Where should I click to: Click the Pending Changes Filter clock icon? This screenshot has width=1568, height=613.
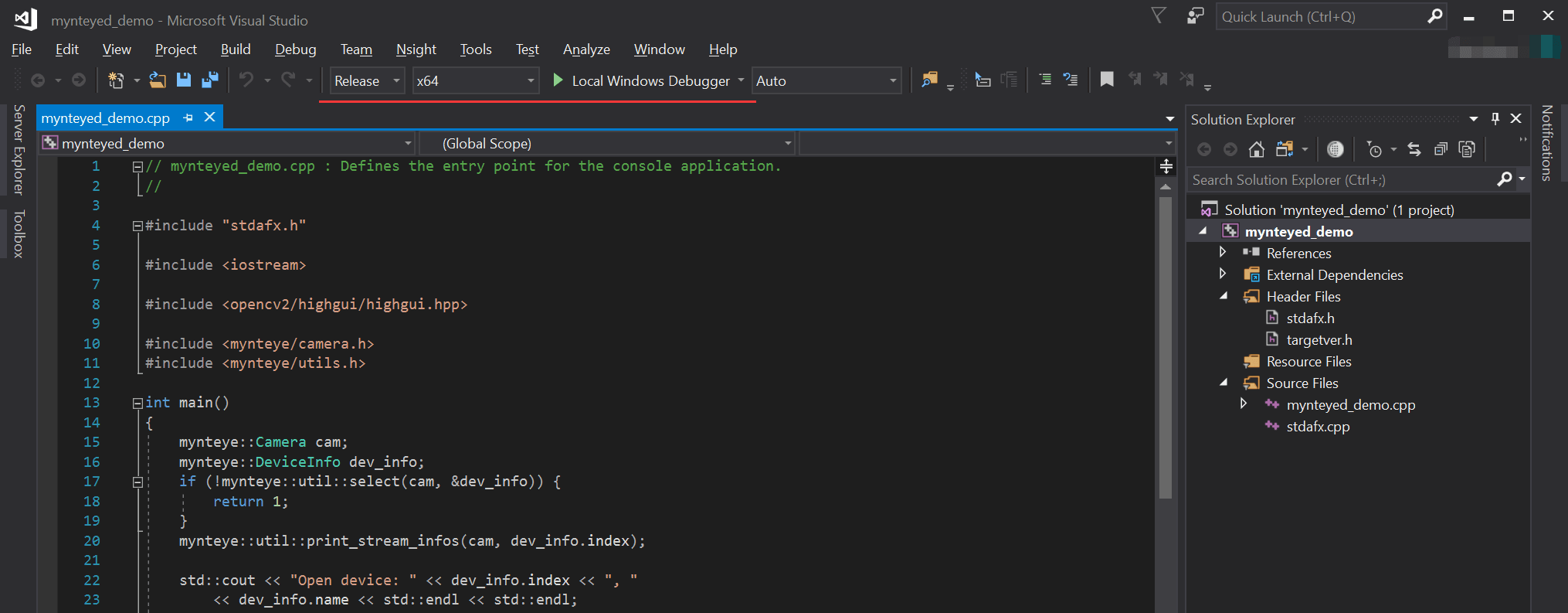tap(1374, 149)
